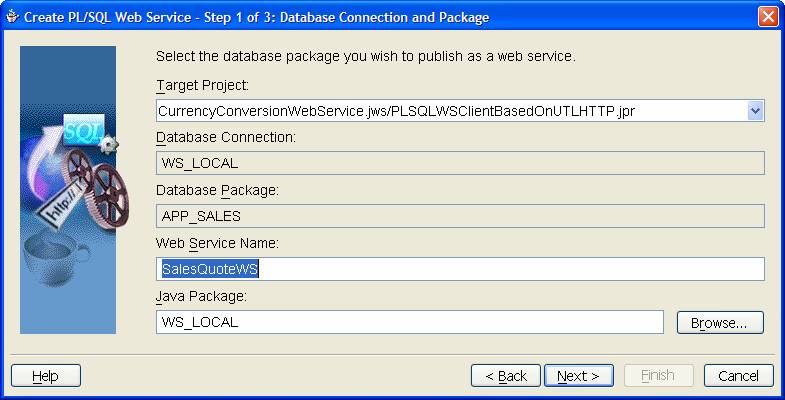Focus the Web Service Name text field
785x400 pixels.
click(x=460, y=269)
